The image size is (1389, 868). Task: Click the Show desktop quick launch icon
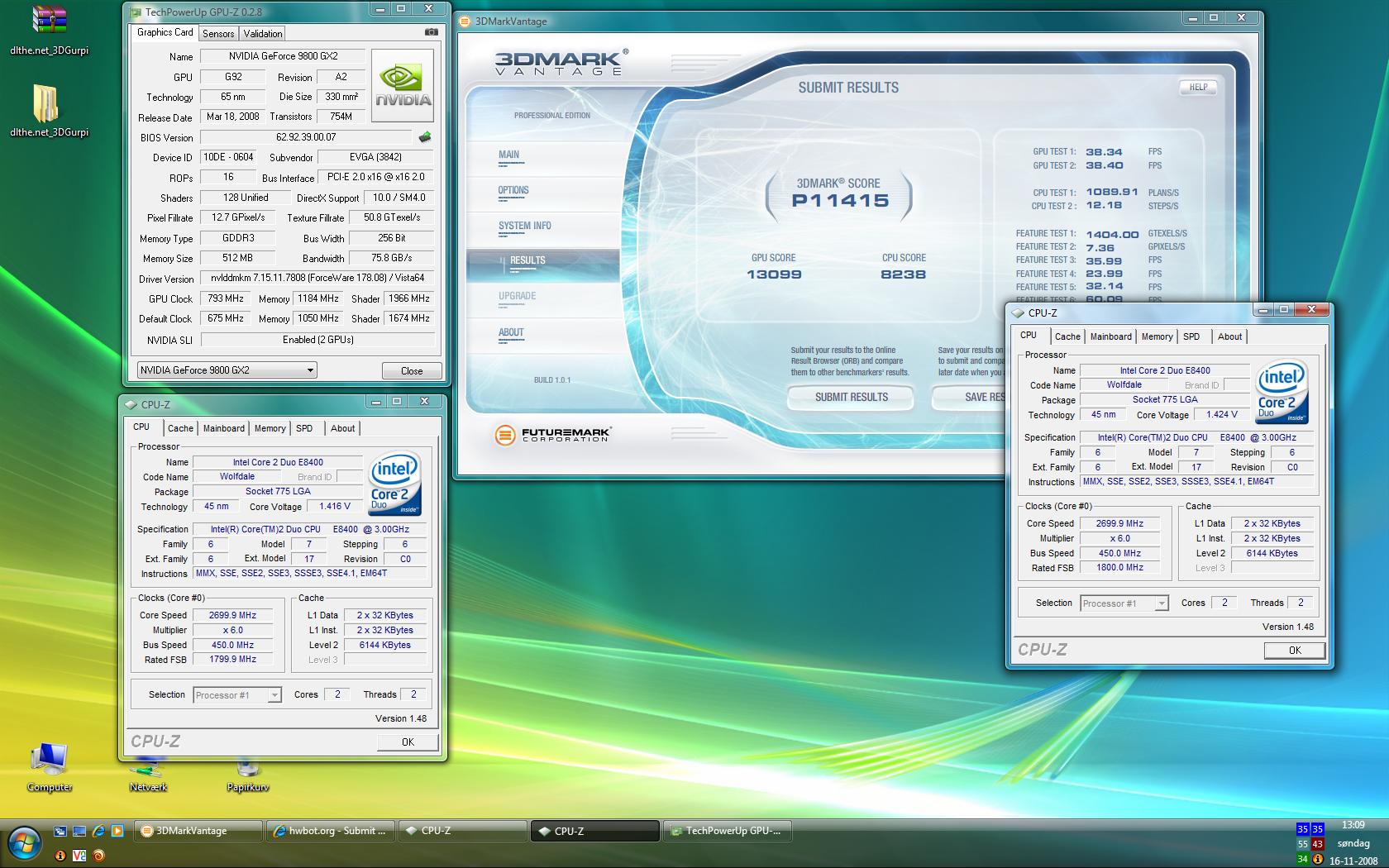click(79, 831)
